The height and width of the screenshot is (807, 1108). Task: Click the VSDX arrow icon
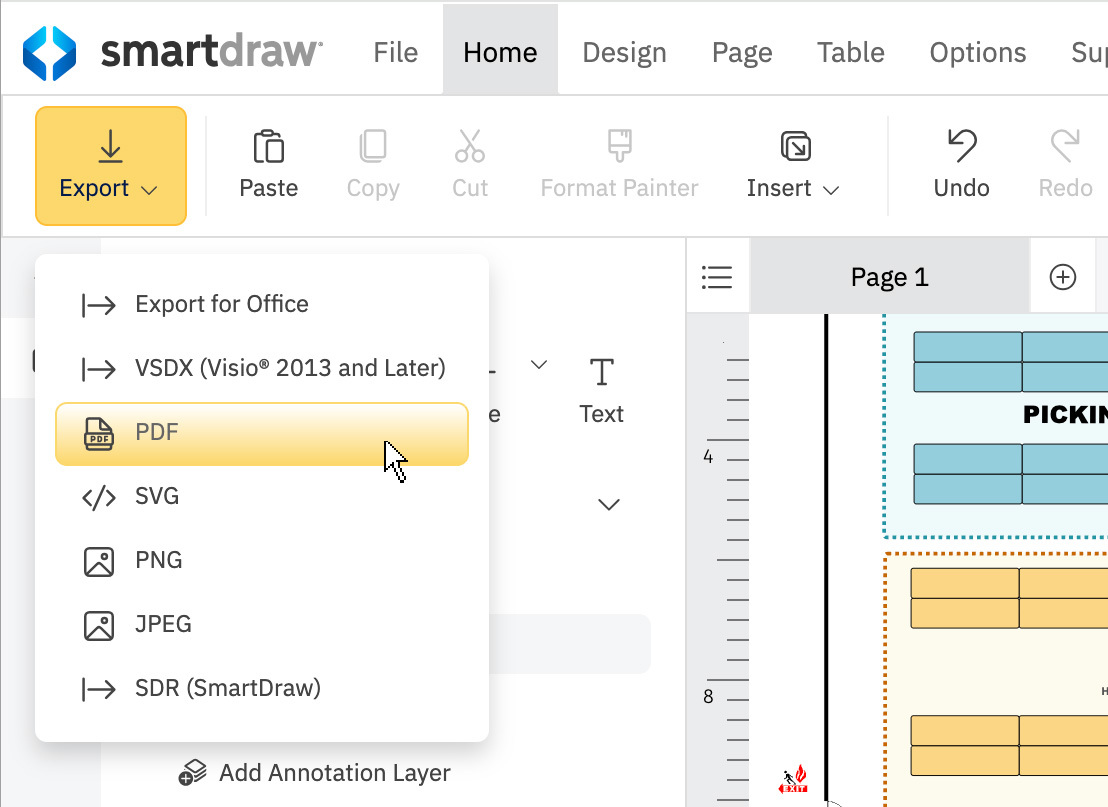point(99,369)
